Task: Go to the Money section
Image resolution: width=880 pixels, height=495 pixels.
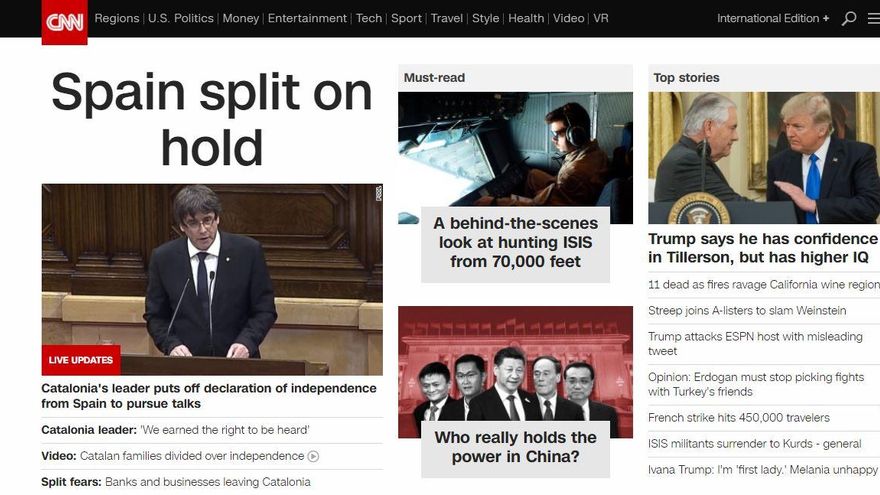Action: pyautogui.click(x=240, y=18)
